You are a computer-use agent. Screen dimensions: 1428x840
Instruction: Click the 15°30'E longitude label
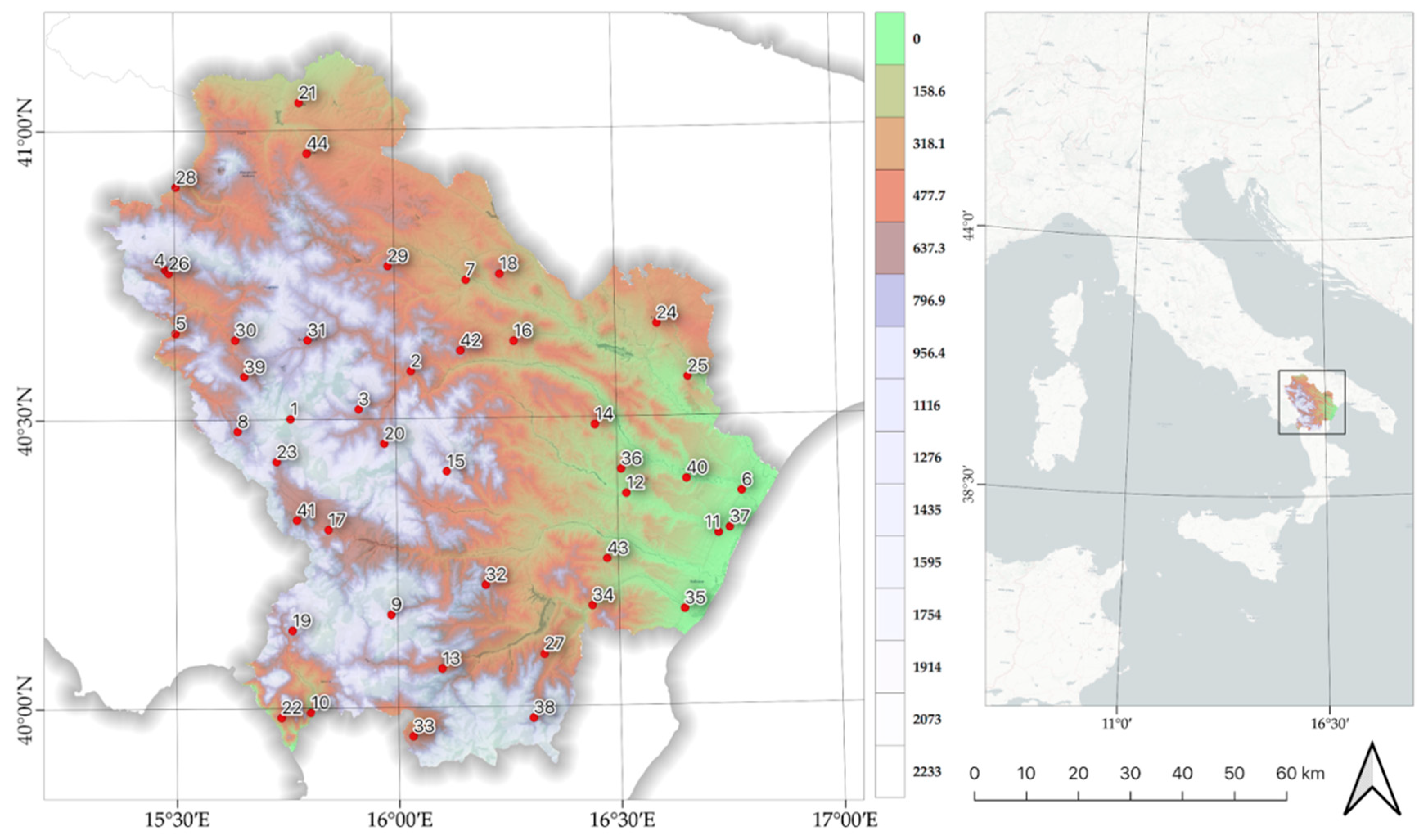[177, 820]
